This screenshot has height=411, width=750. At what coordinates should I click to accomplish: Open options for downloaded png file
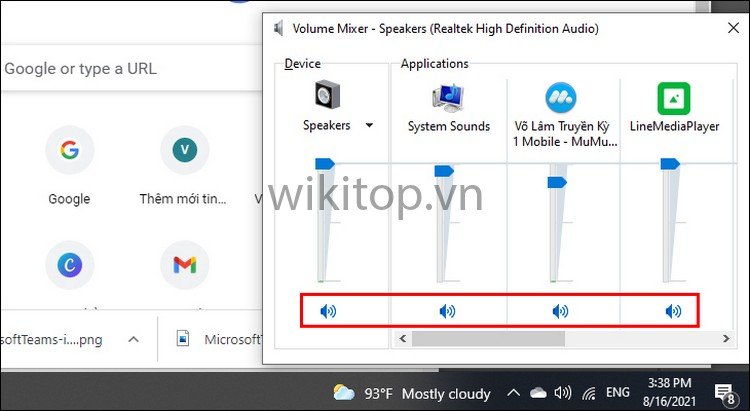point(133,340)
